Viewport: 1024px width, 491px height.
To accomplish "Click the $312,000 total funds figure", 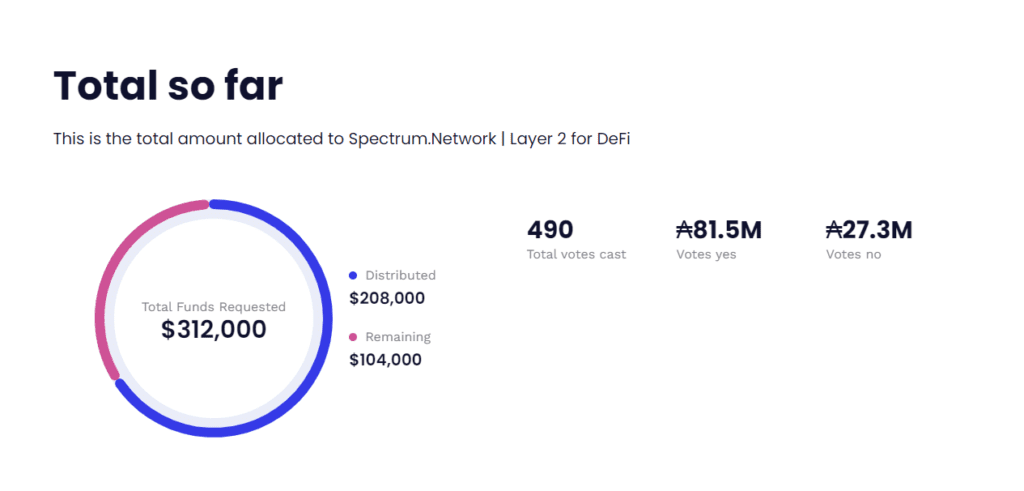I will [214, 330].
